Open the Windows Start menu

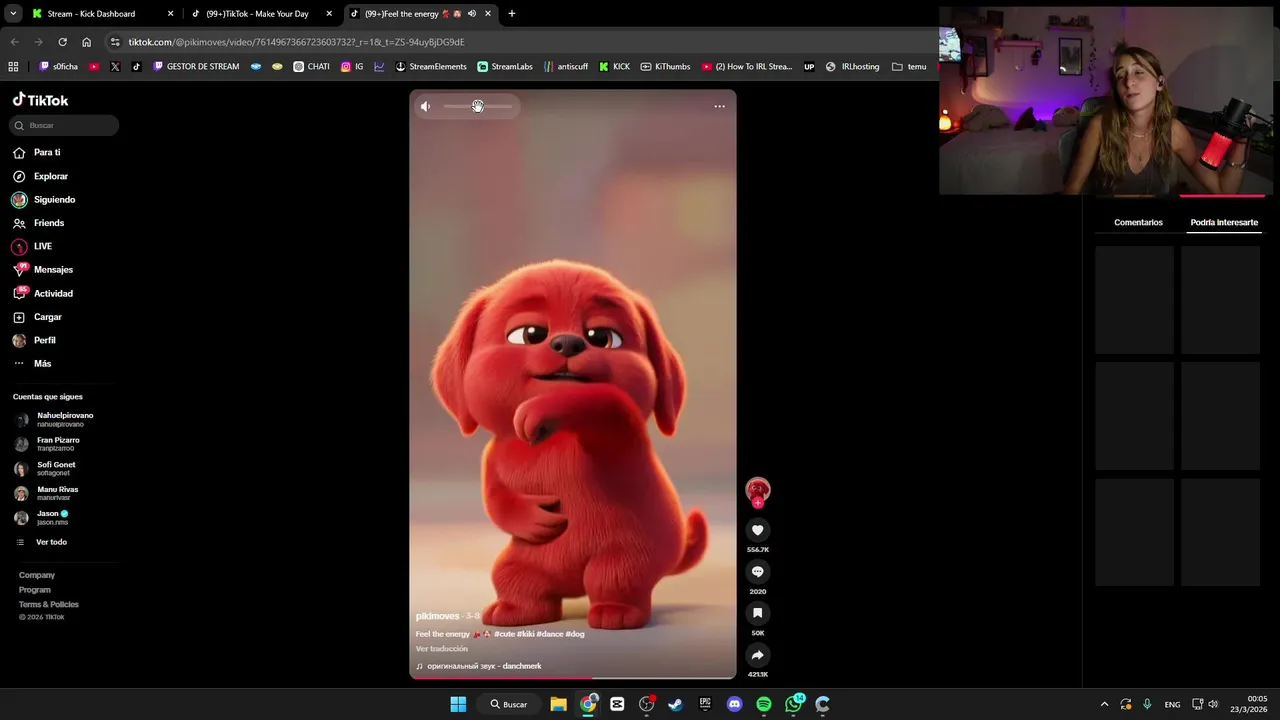(458, 704)
